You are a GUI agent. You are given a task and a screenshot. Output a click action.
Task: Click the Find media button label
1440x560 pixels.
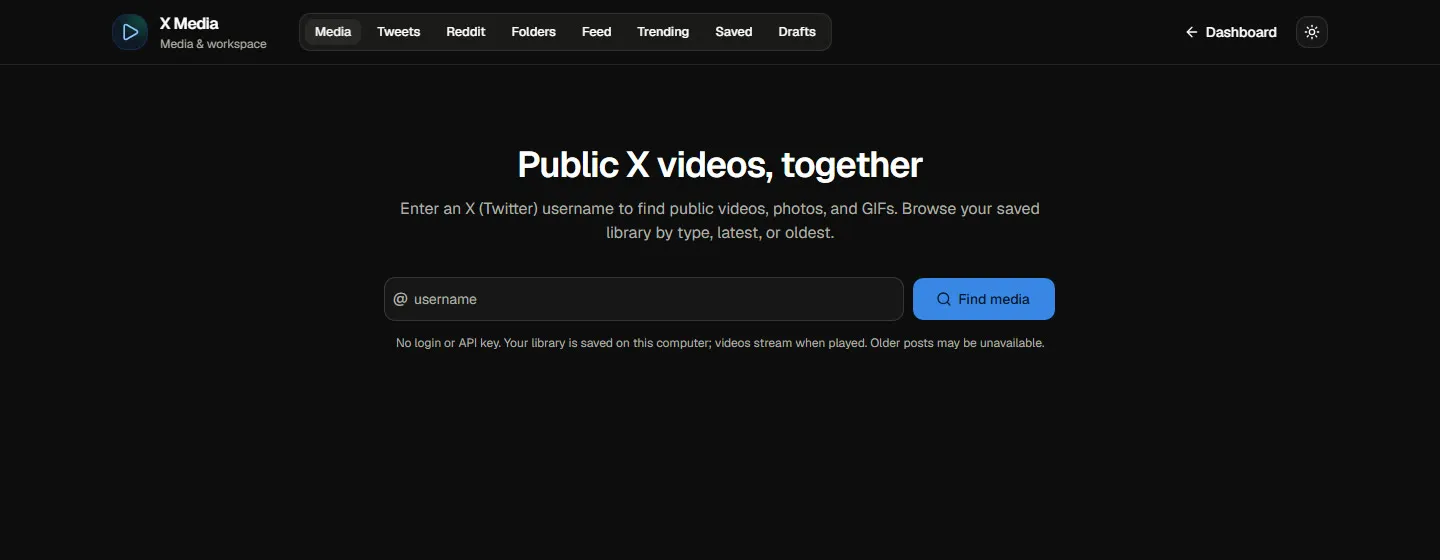(993, 299)
